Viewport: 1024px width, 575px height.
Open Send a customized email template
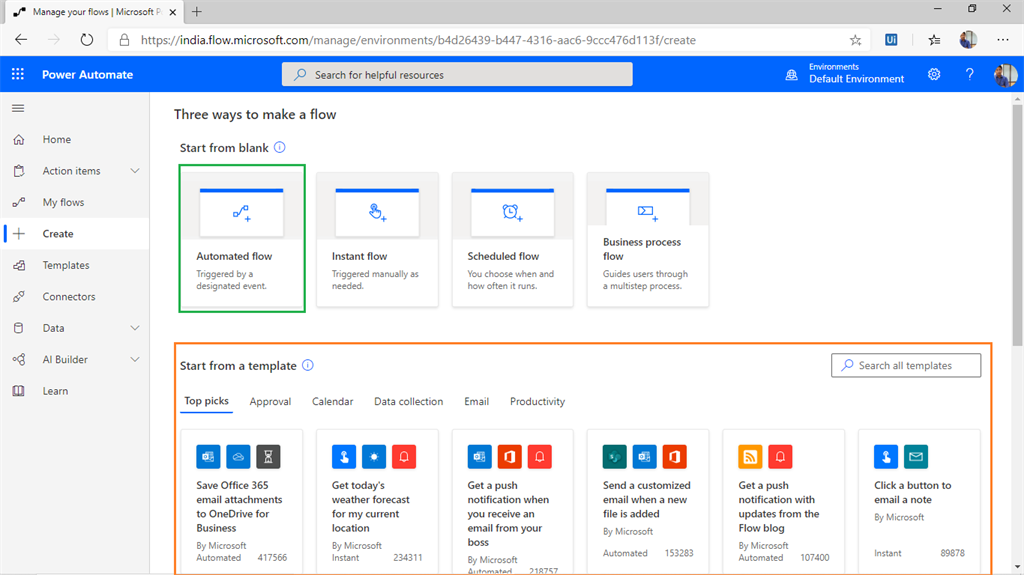[648, 501]
